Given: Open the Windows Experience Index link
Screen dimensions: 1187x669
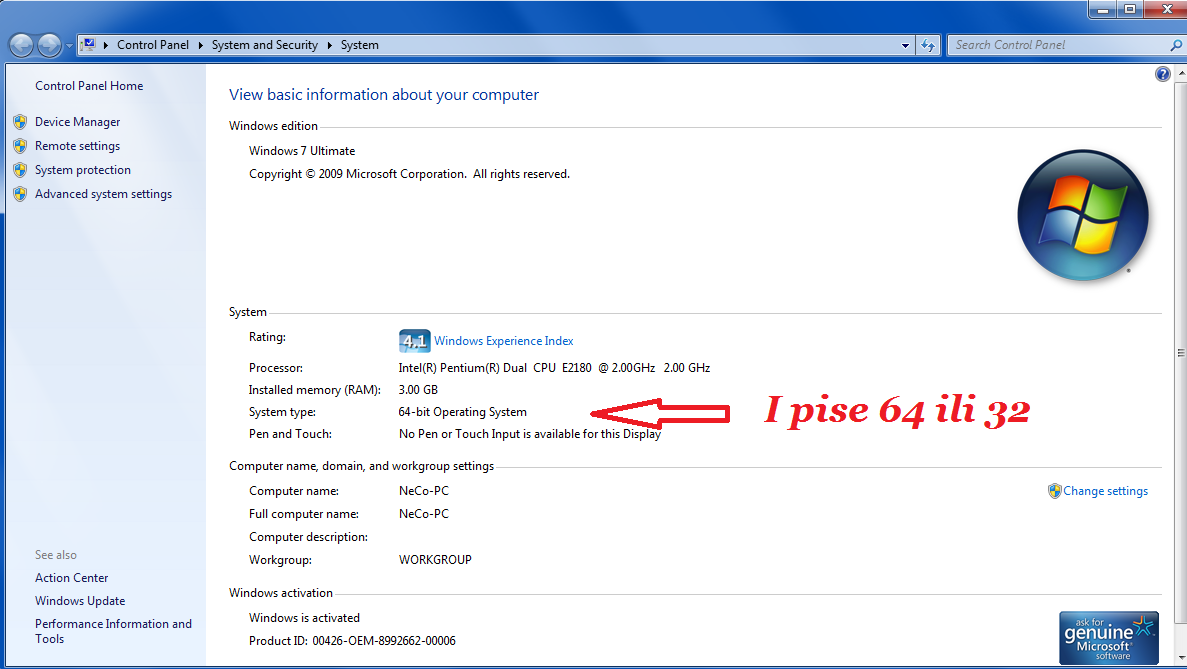Looking at the screenshot, I should (x=503, y=341).
